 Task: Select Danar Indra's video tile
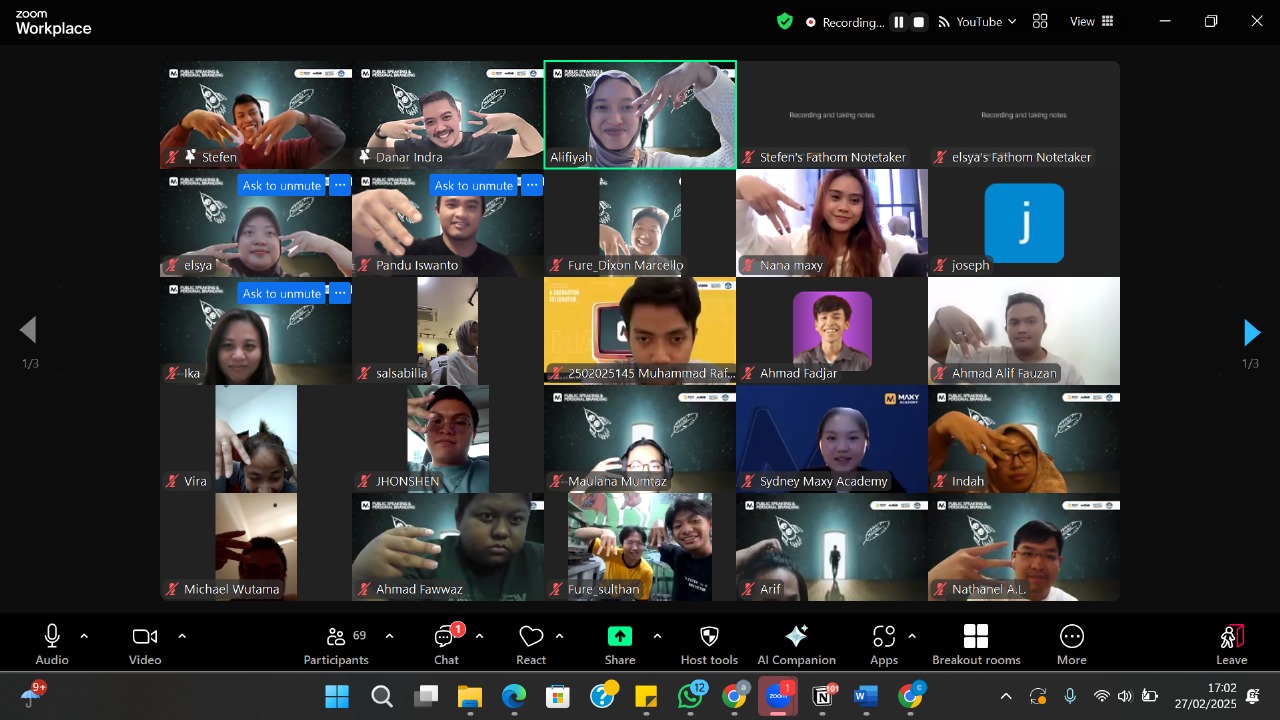click(448, 115)
